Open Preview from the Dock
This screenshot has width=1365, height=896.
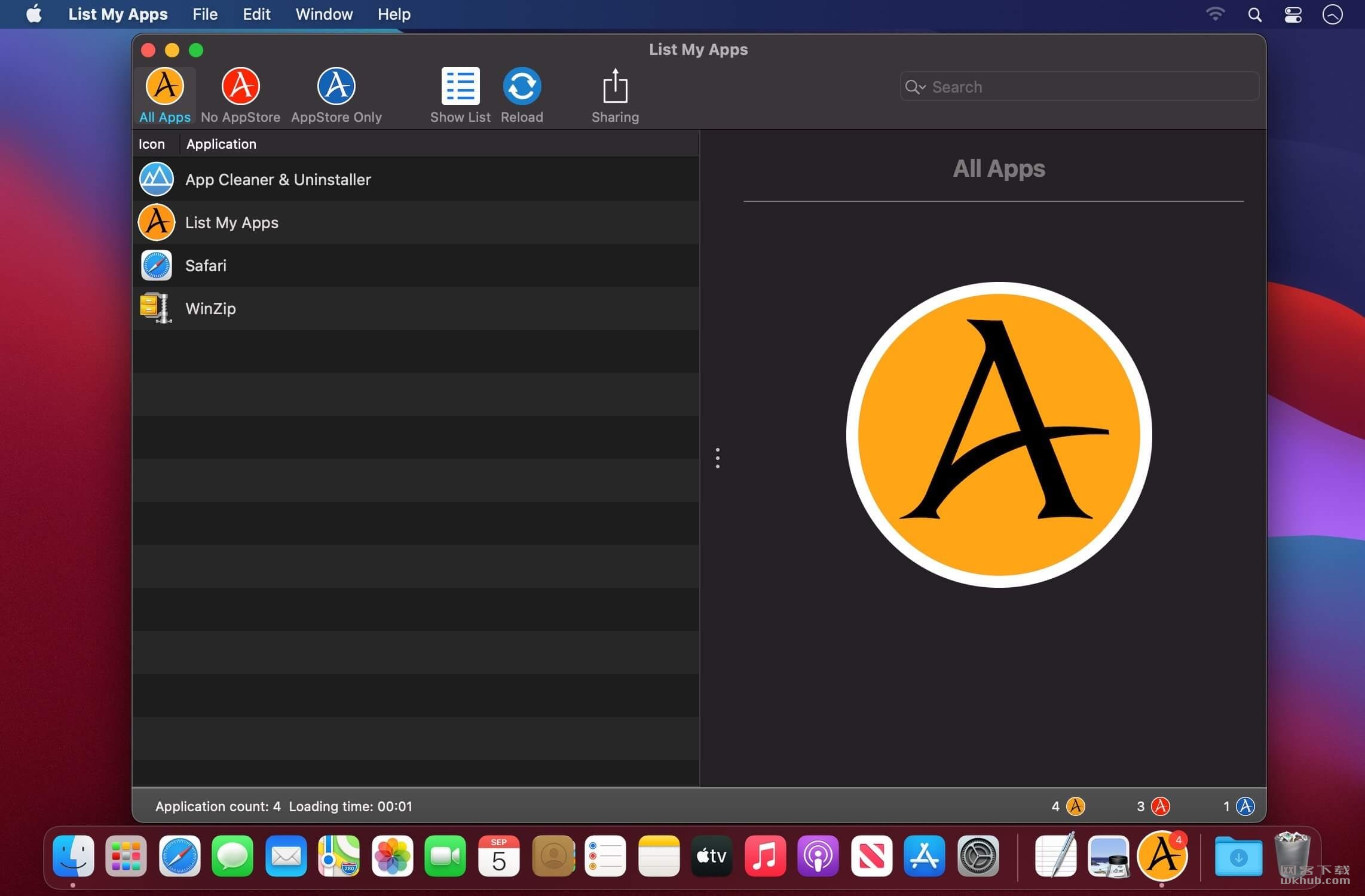[1109, 857]
